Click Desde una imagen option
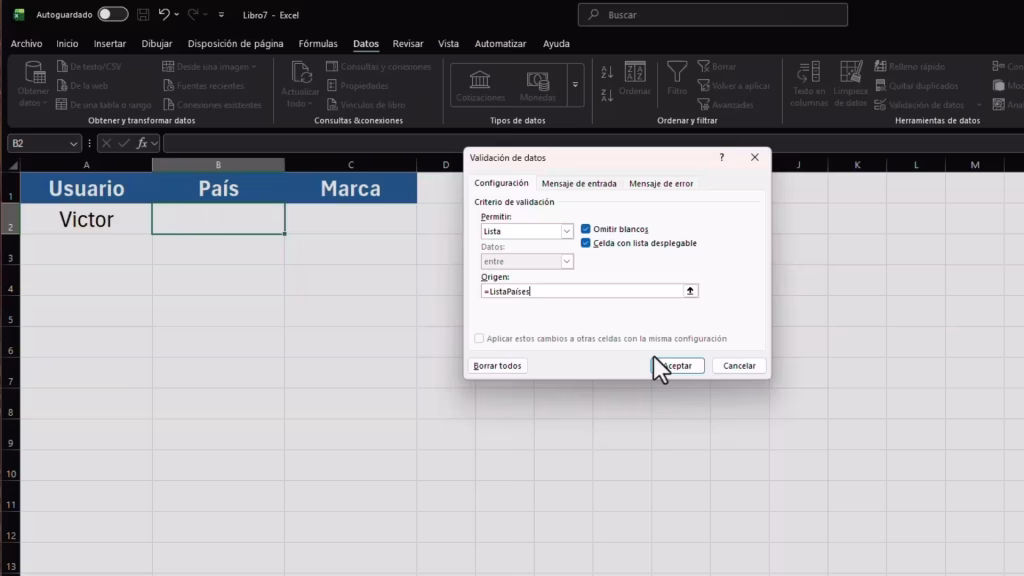 210,67
